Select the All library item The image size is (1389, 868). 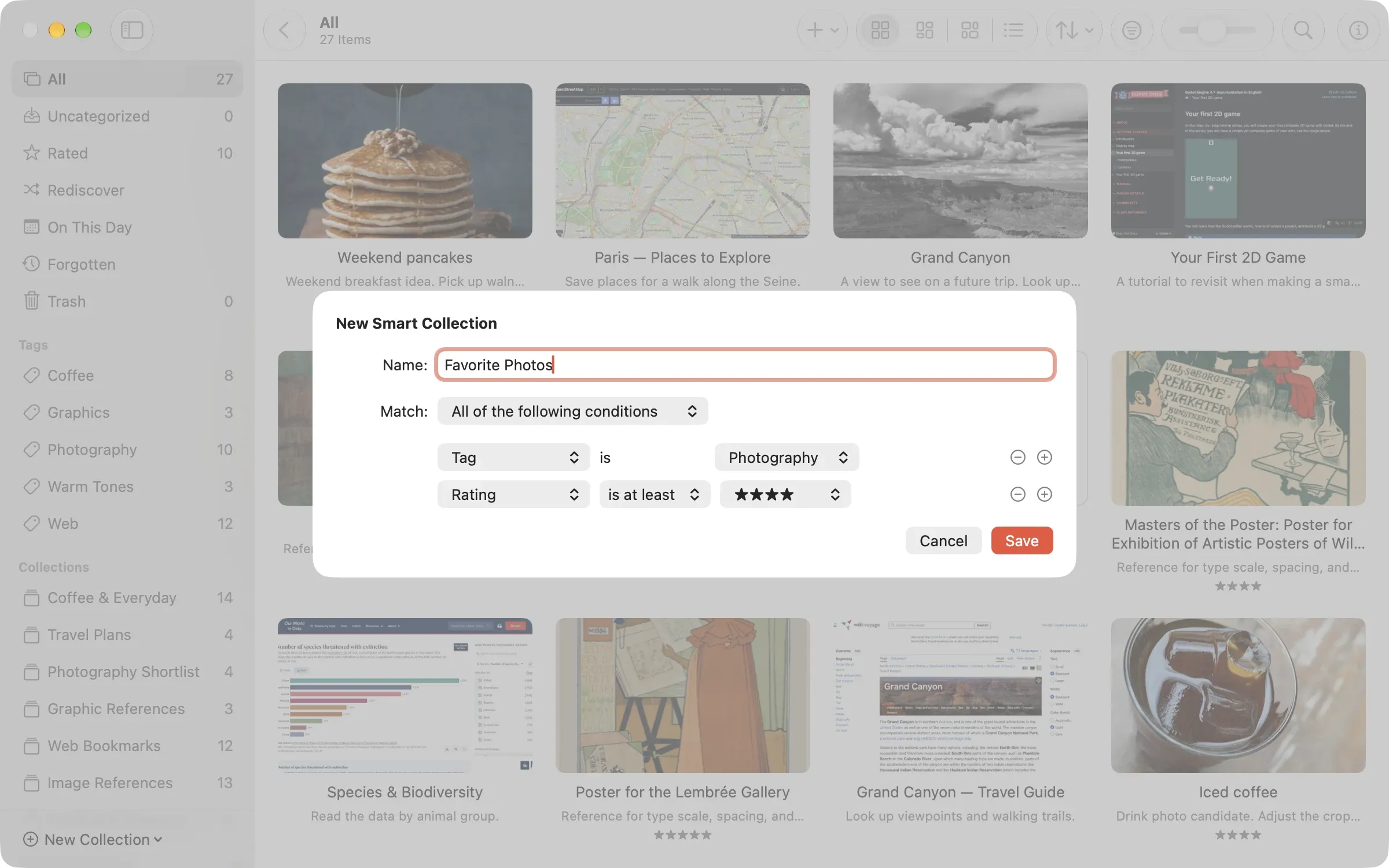point(127,79)
